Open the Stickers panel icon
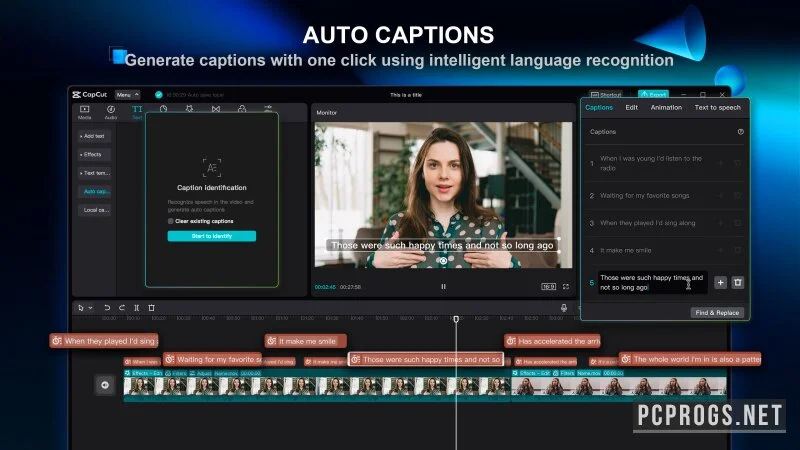 (x=163, y=109)
